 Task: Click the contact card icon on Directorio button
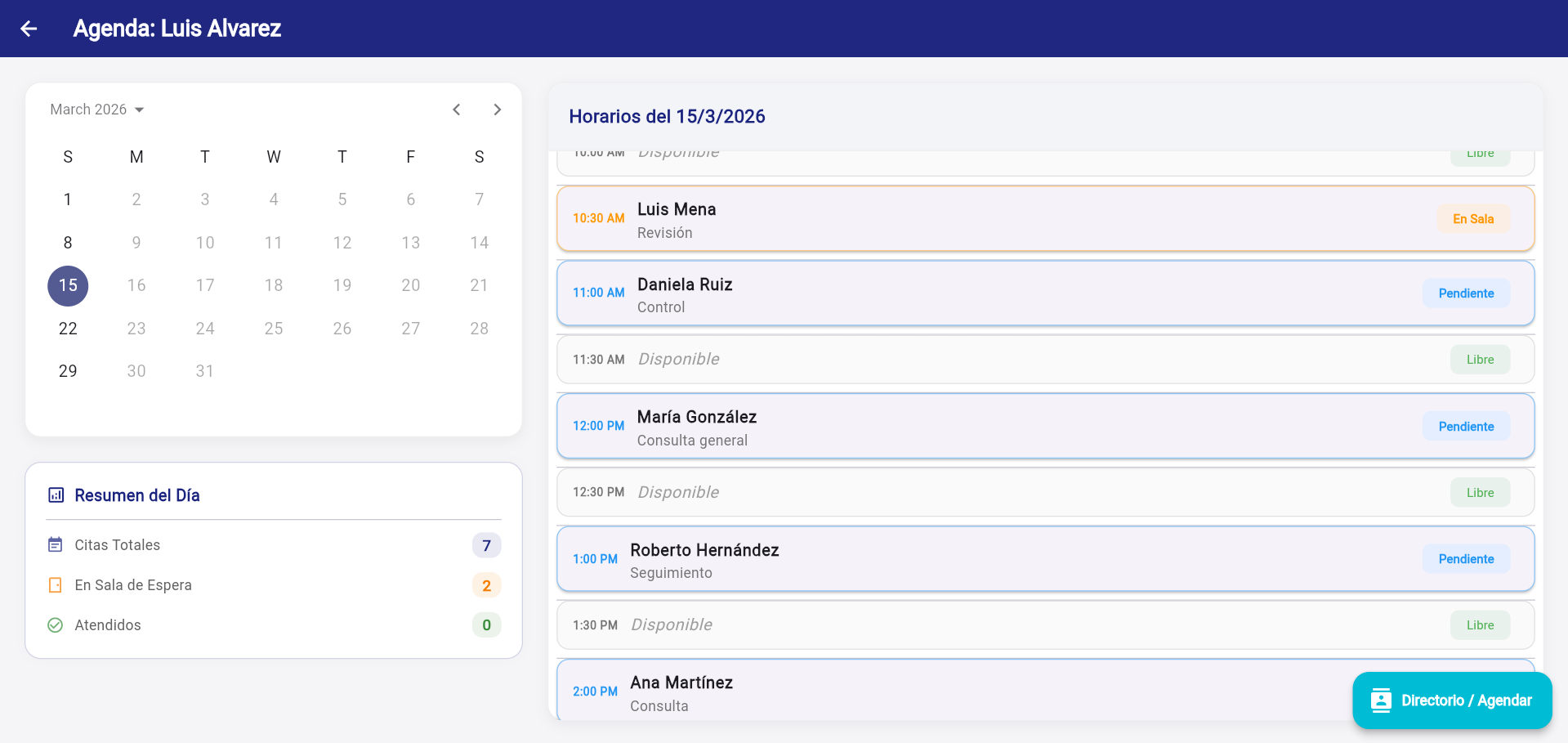[1380, 700]
